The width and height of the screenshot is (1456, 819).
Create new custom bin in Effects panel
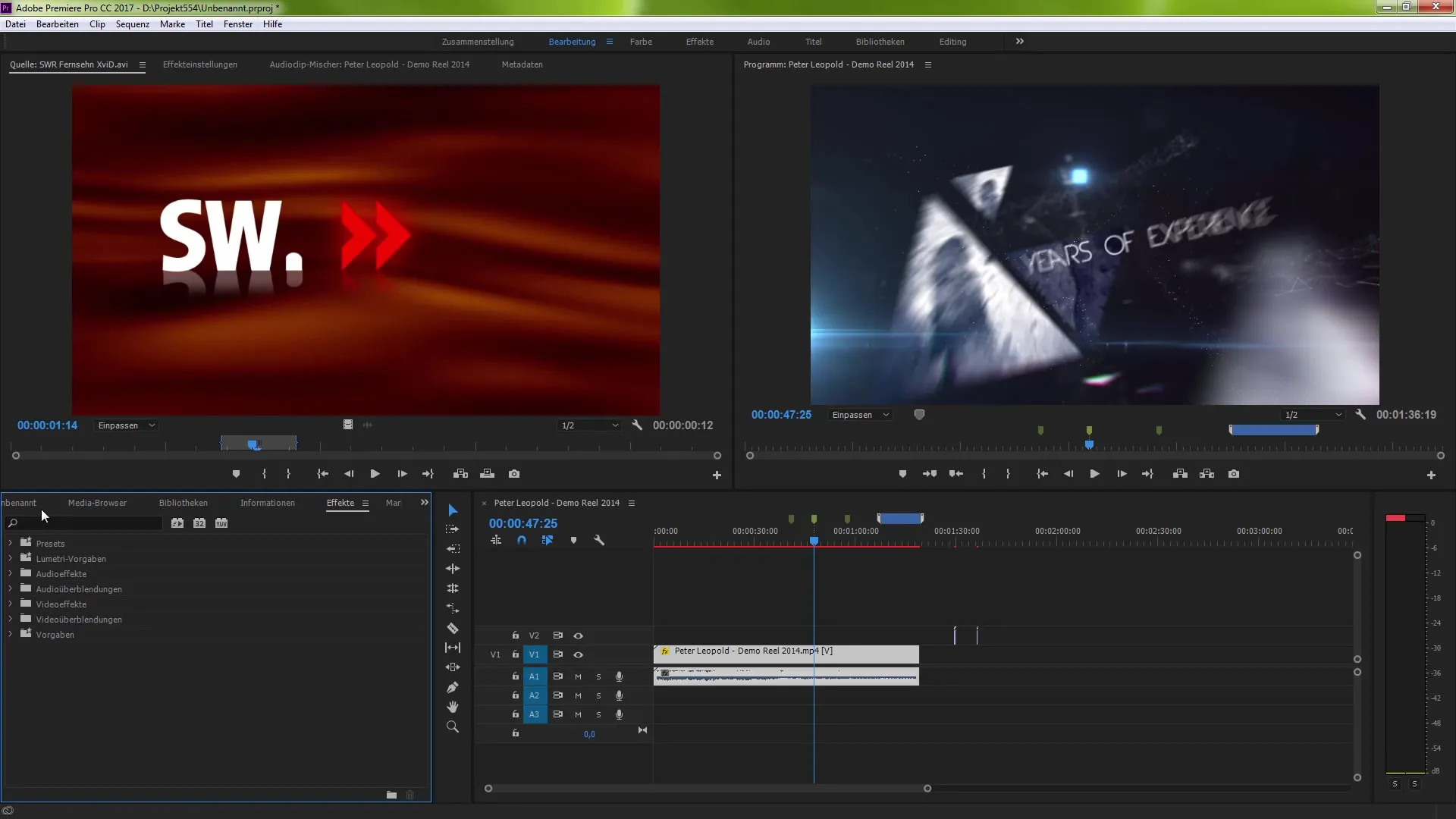391,795
